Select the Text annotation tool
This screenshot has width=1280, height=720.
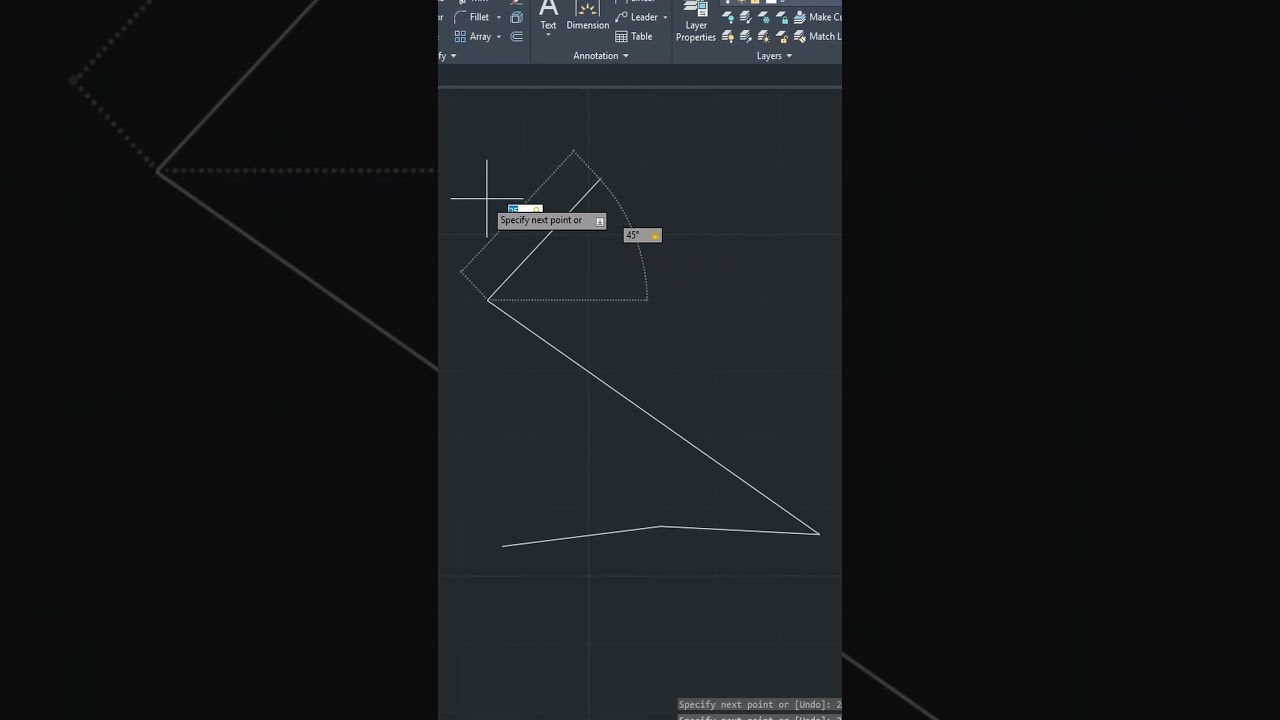(548, 15)
